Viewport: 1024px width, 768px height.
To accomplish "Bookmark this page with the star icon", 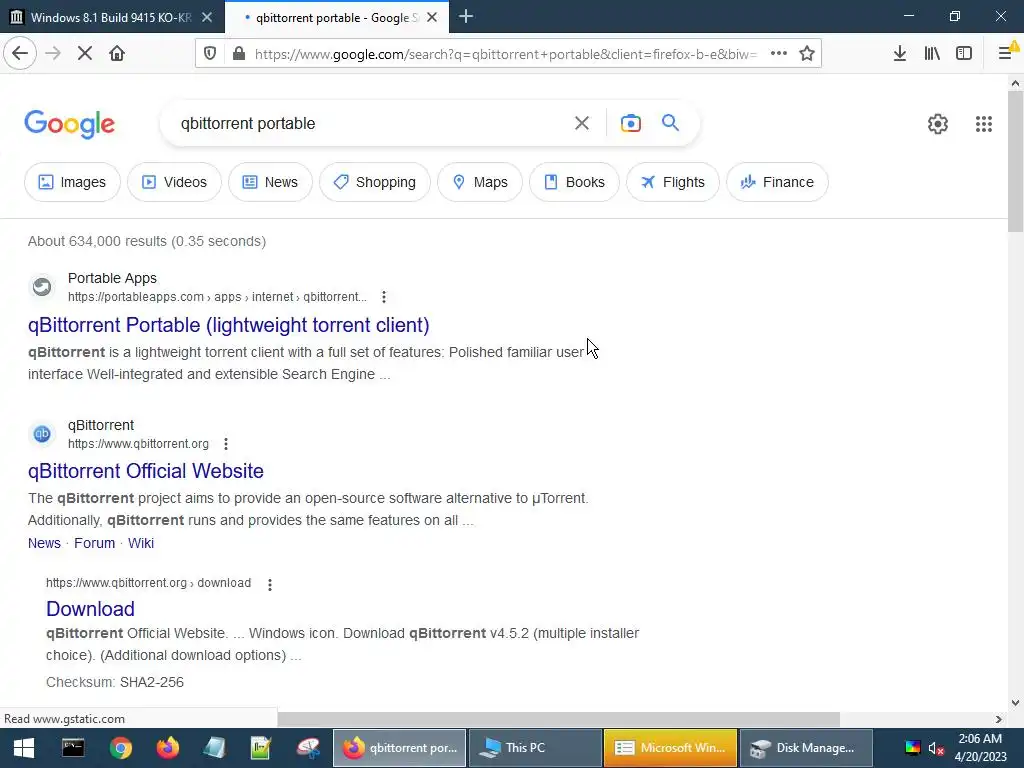I will tap(807, 54).
